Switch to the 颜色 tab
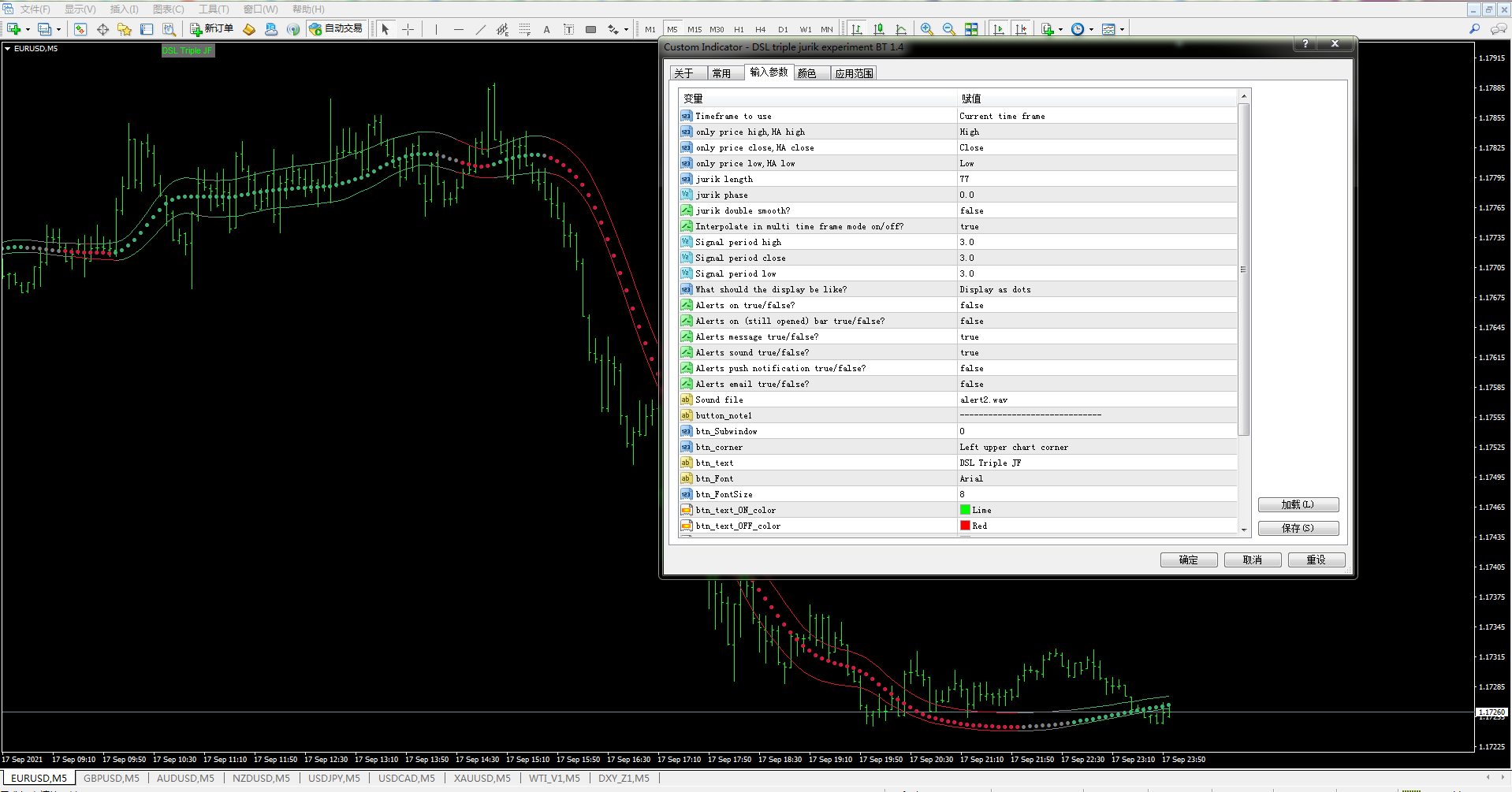 [807, 73]
